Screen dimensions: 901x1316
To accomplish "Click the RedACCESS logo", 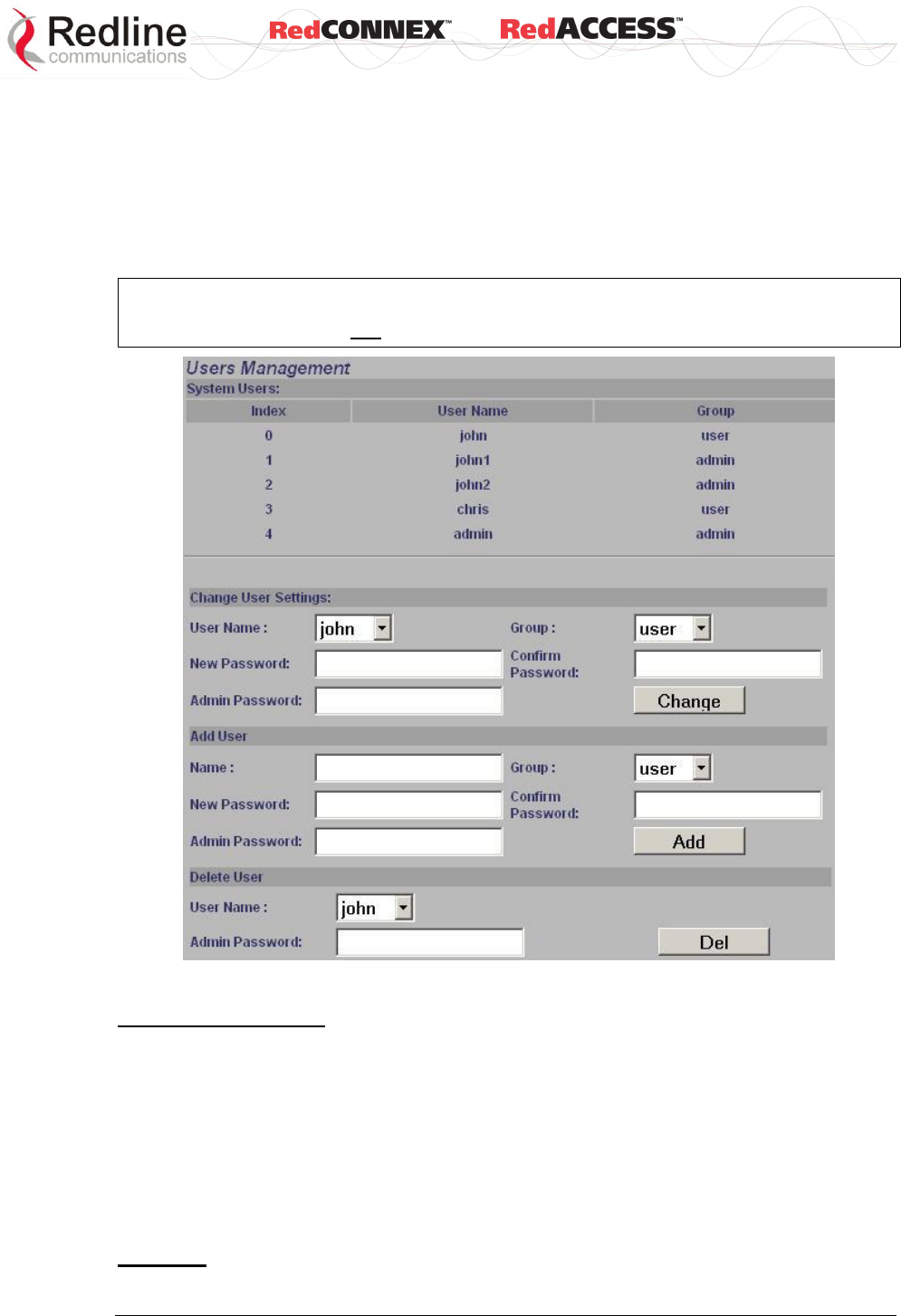I will 590,29.
